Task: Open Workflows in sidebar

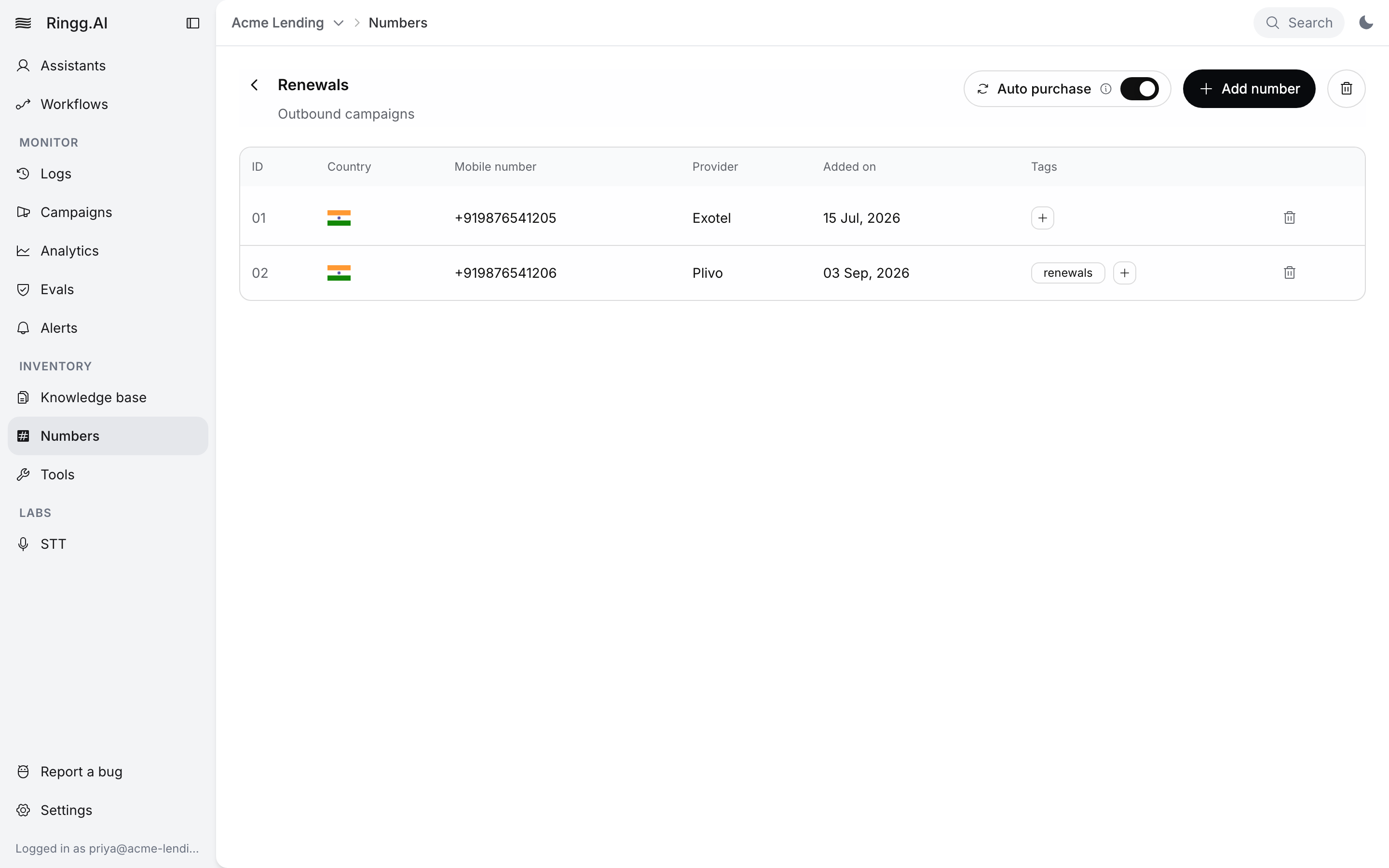Action: tap(108, 104)
